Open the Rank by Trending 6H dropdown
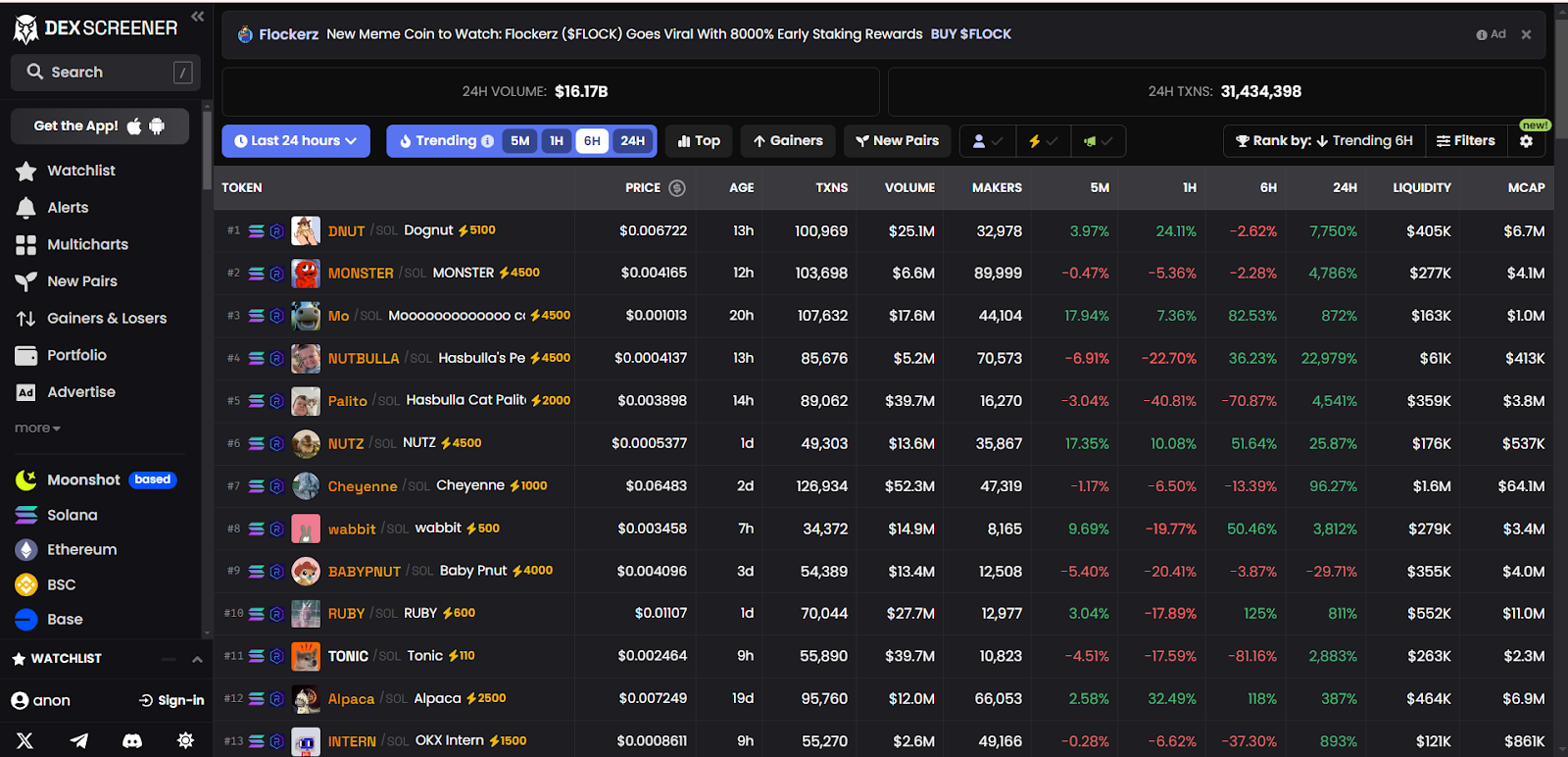The height and width of the screenshot is (757, 1568). coord(1324,141)
